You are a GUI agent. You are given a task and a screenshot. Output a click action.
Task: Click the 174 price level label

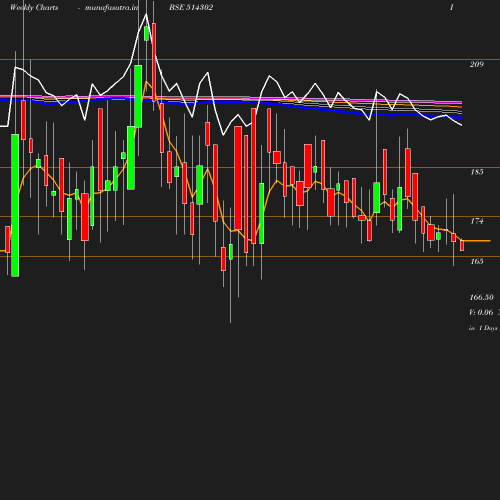pyautogui.click(x=477, y=221)
